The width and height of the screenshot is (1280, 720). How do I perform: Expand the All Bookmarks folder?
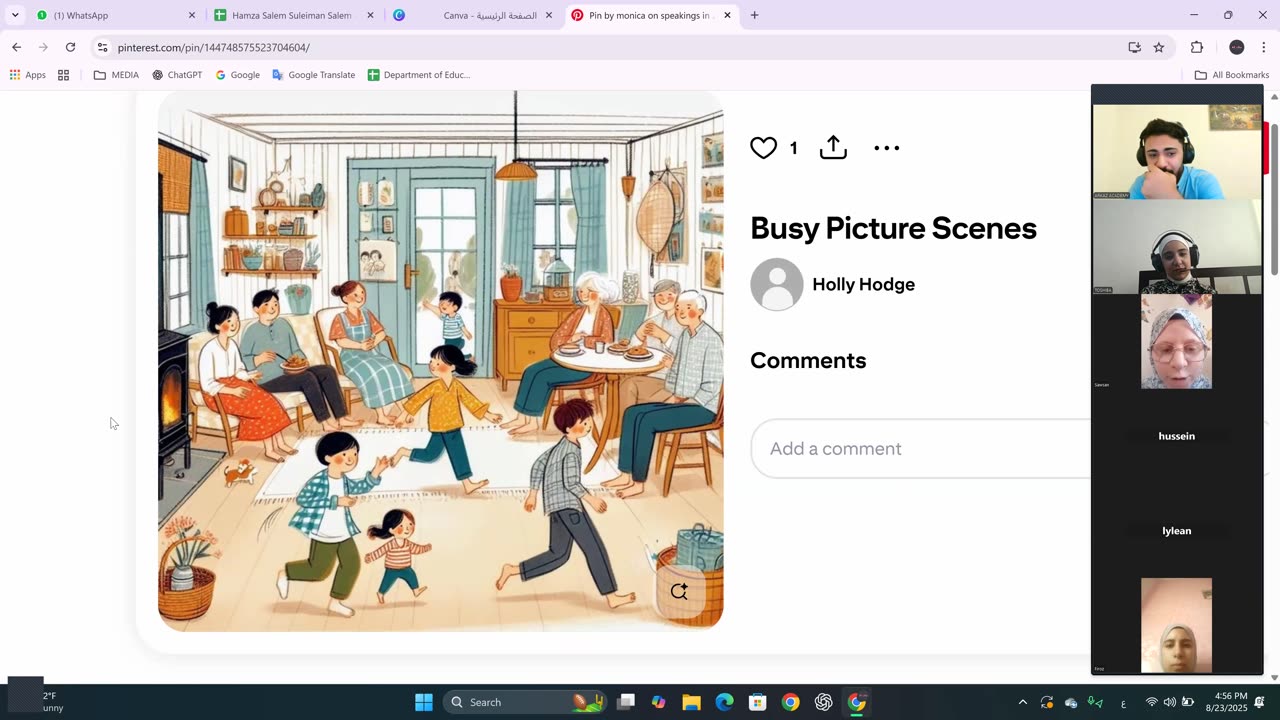tap(1231, 75)
